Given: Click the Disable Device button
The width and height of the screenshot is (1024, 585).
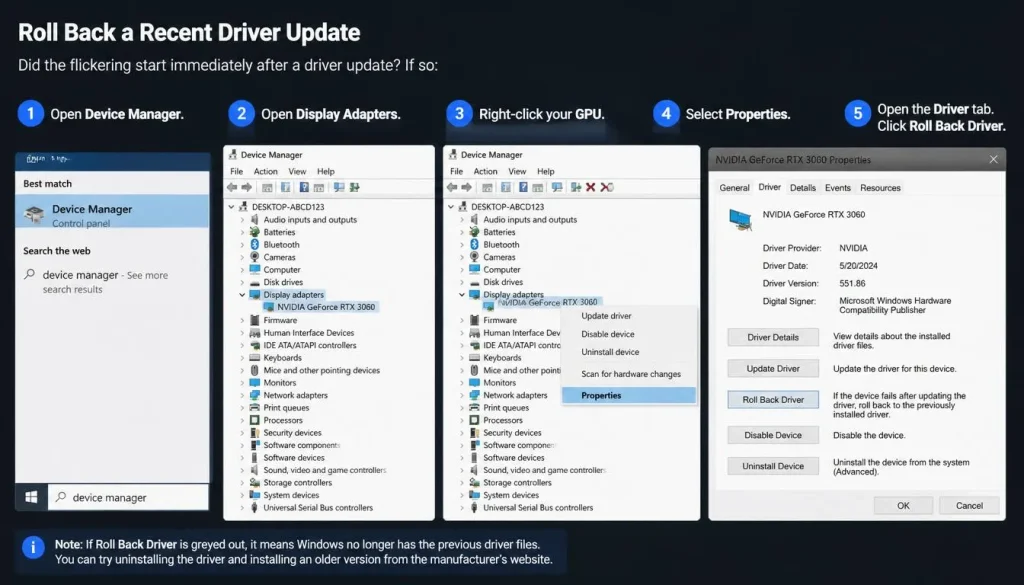Looking at the screenshot, I should click(773, 435).
